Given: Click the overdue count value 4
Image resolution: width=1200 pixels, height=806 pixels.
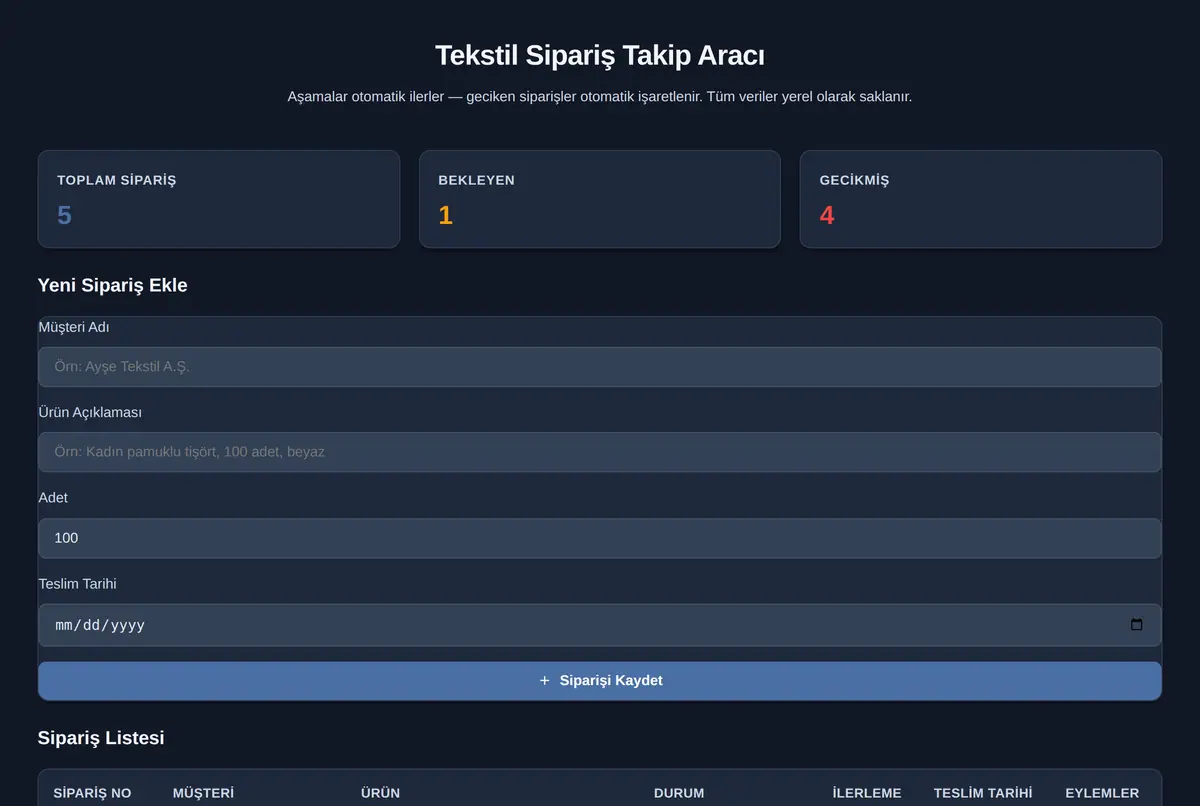Looking at the screenshot, I should tap(827, 215).
